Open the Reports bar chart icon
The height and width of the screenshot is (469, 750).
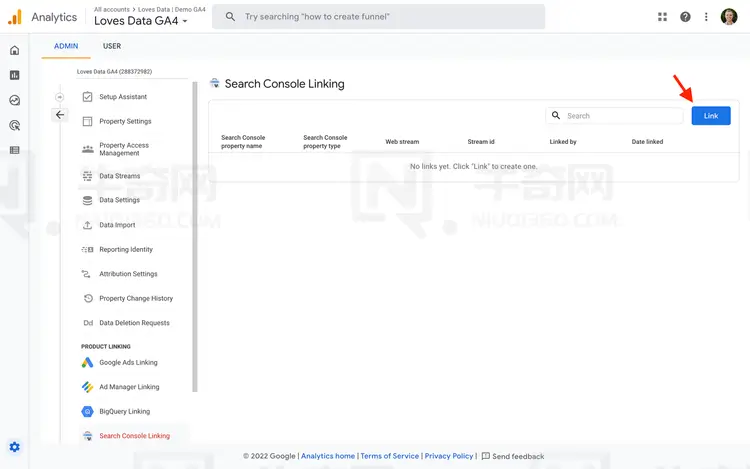[x=15, y=75]
